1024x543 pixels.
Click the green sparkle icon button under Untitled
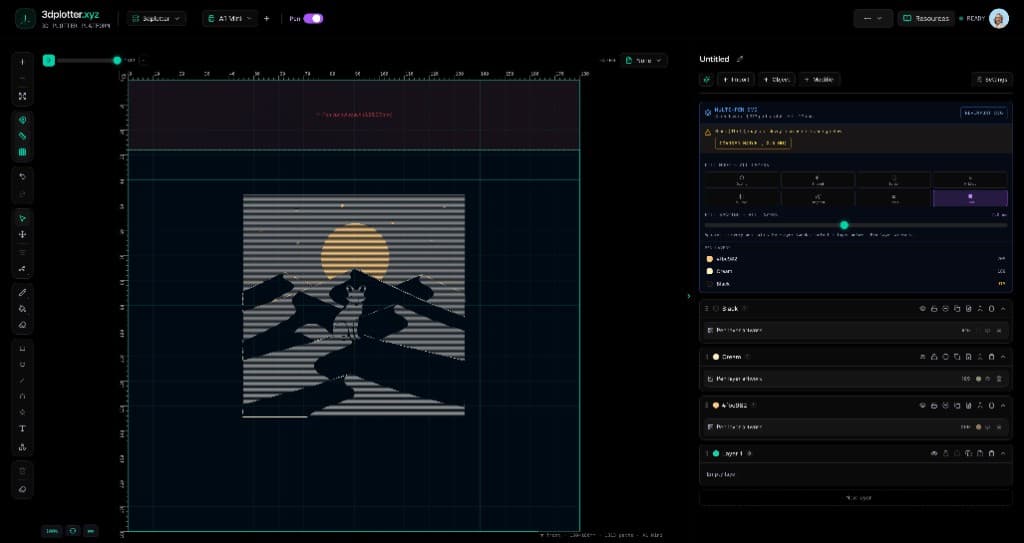[x=706, y=79]
